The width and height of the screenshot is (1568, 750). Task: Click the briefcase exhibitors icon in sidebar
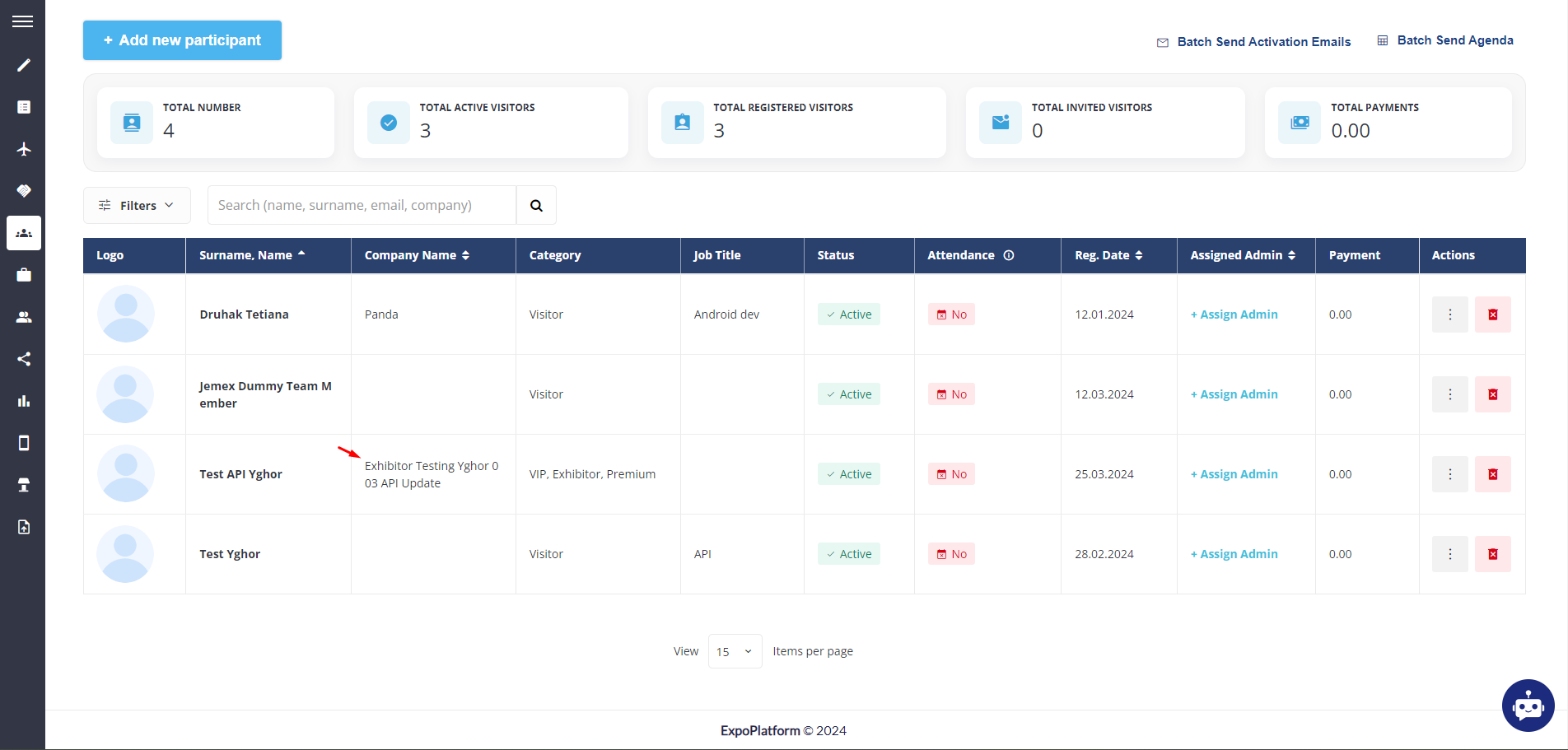pos(23,275)
